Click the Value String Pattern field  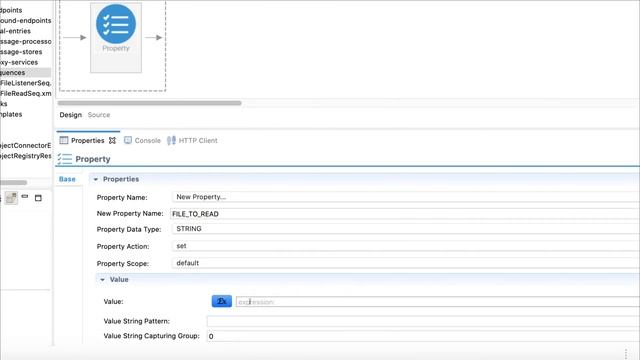[423, 321]
